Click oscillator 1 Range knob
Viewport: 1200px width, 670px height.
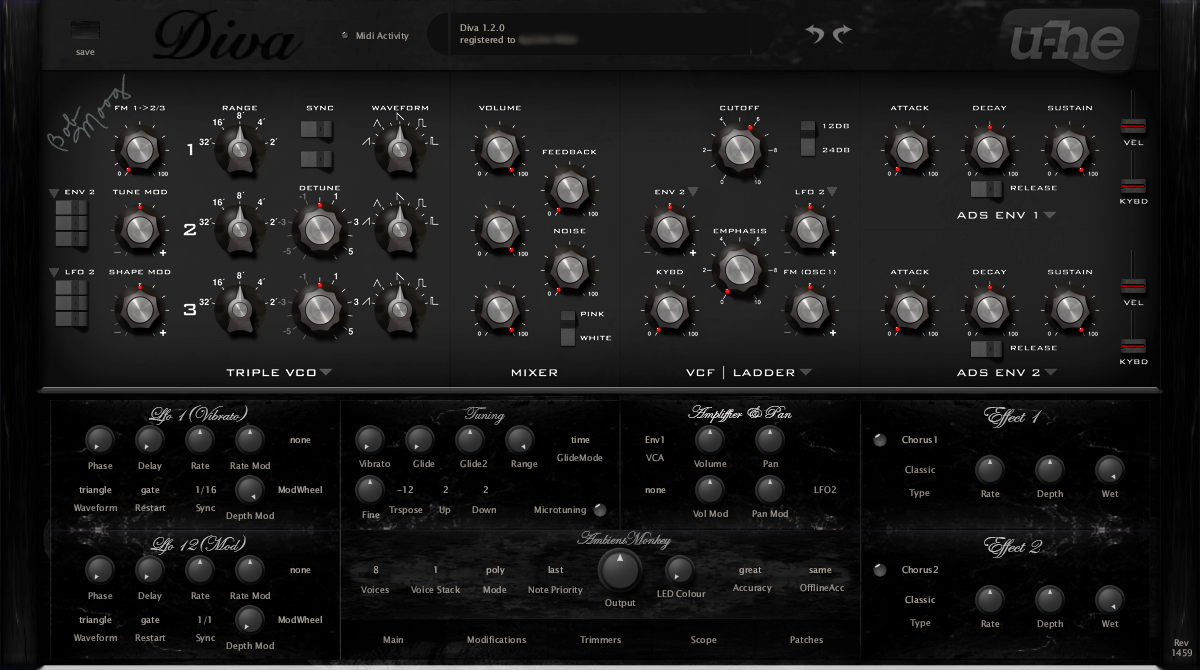(240, 149)
